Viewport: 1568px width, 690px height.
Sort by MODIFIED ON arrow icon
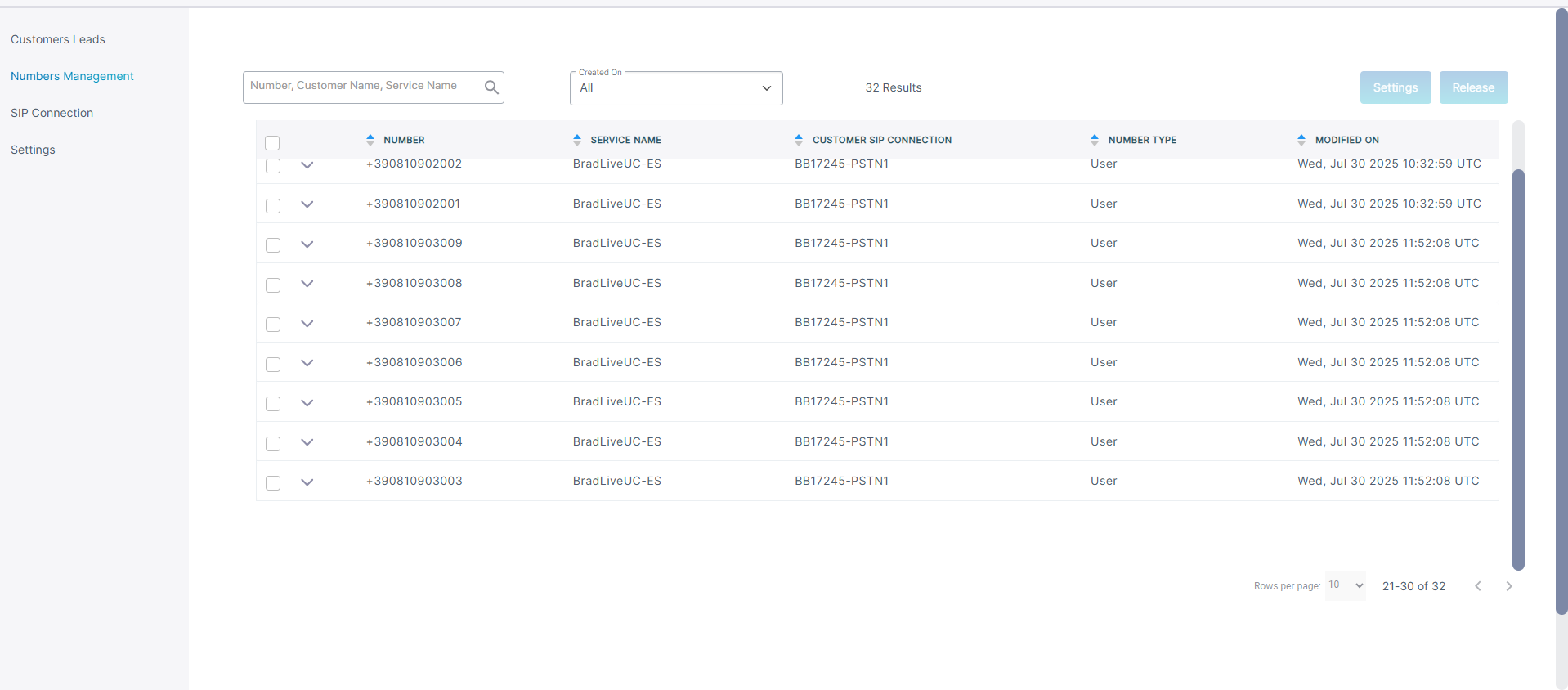[1301, 140]
